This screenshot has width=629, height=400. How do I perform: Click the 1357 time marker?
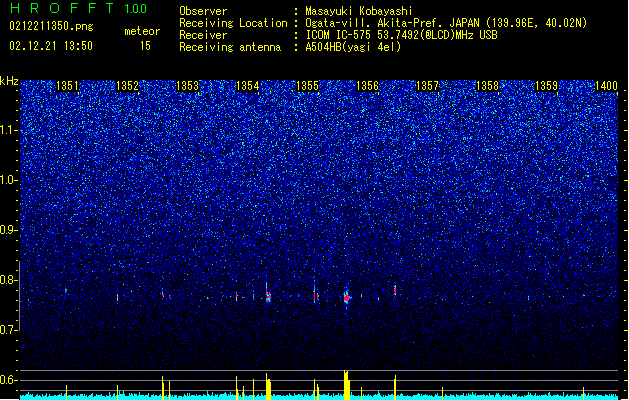[x=428, y=86]
